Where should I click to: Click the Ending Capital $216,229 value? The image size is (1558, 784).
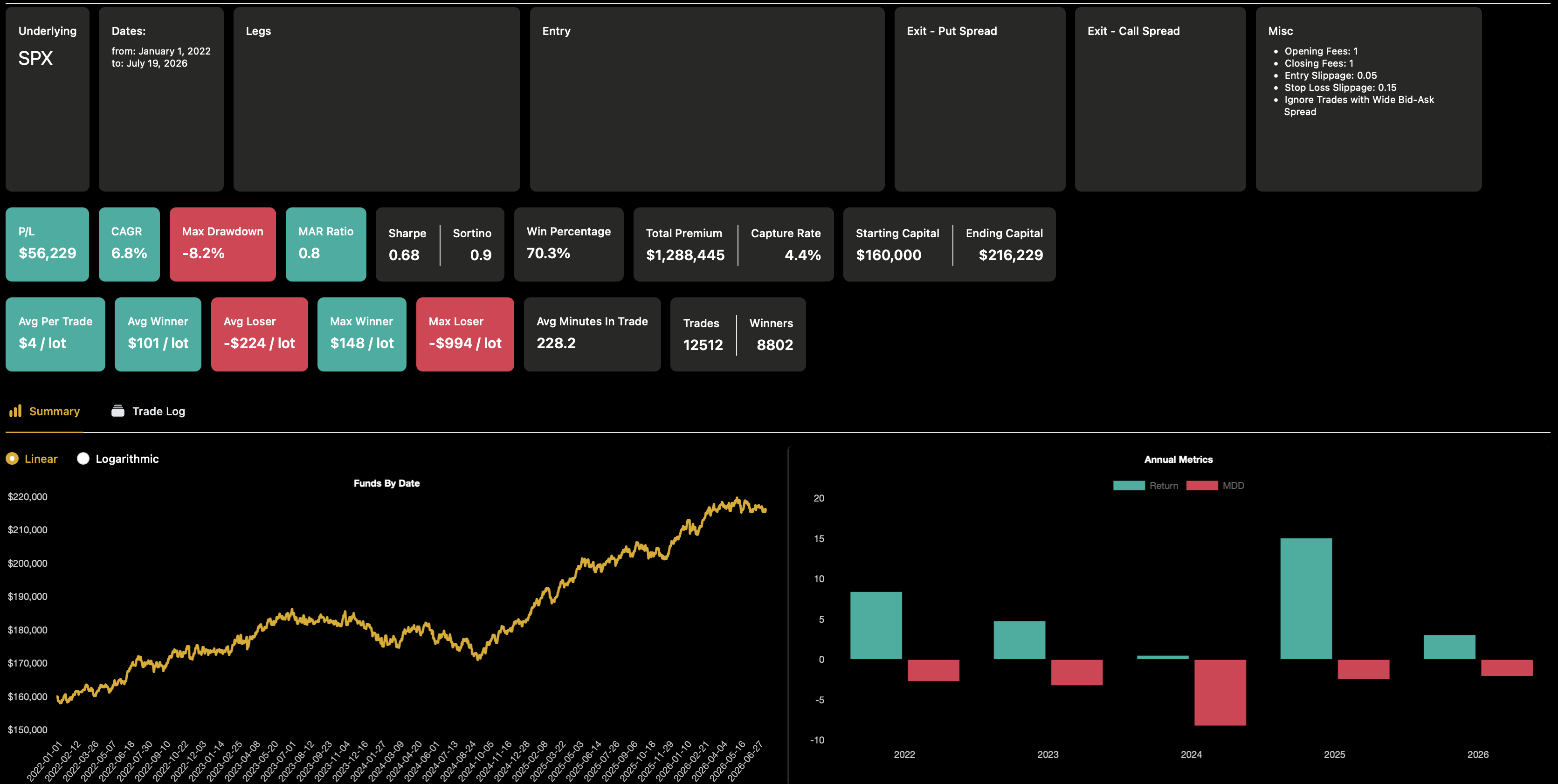coord(1011,255)
